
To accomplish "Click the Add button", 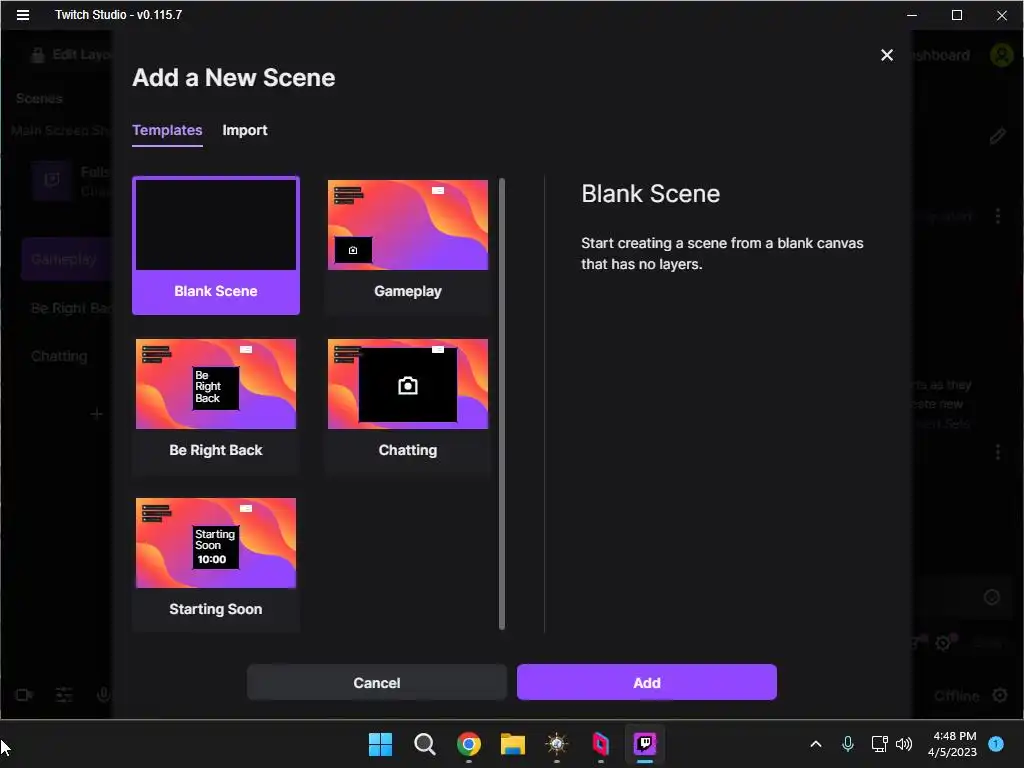I will 647,682.
